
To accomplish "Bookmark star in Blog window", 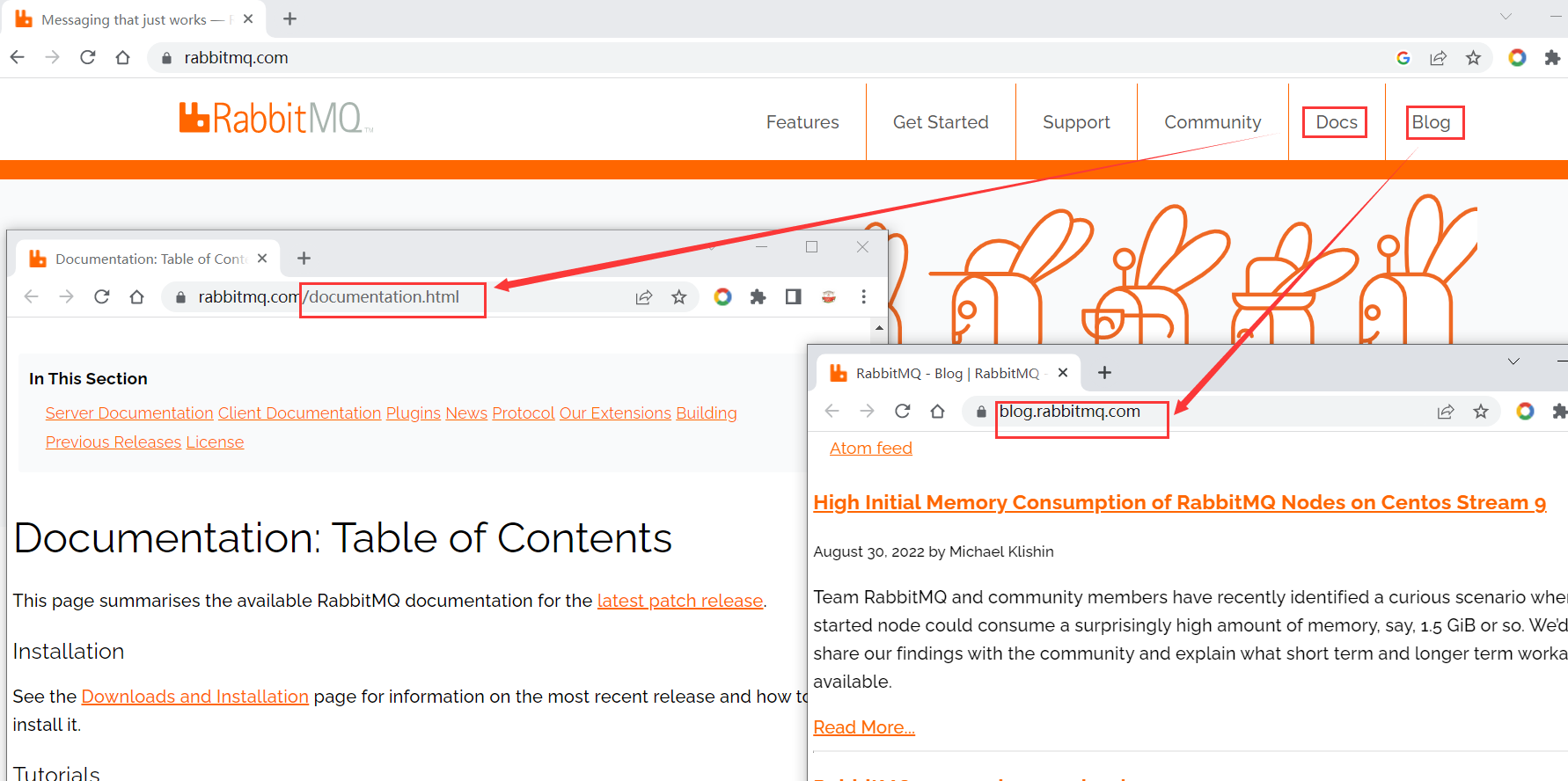I will point(1481,412).
